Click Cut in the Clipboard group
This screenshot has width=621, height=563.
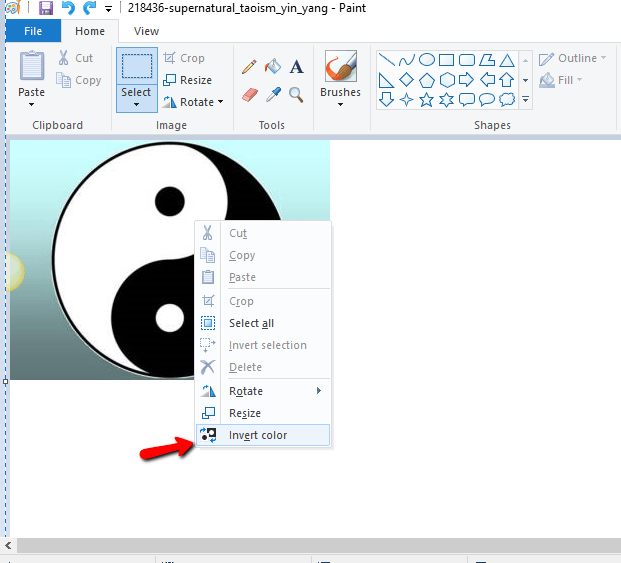76,58
